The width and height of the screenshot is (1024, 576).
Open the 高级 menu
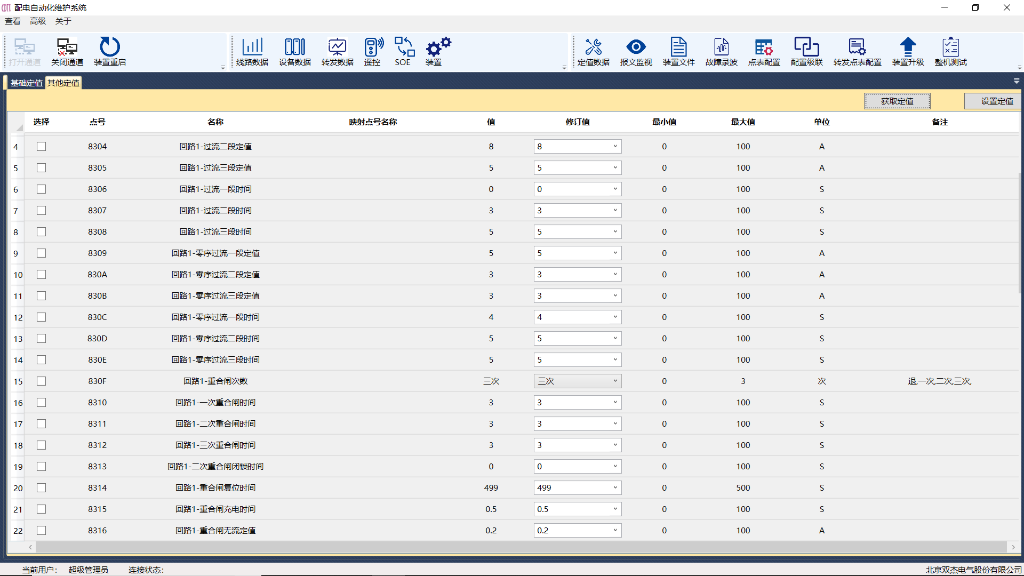tap(37, 21)
